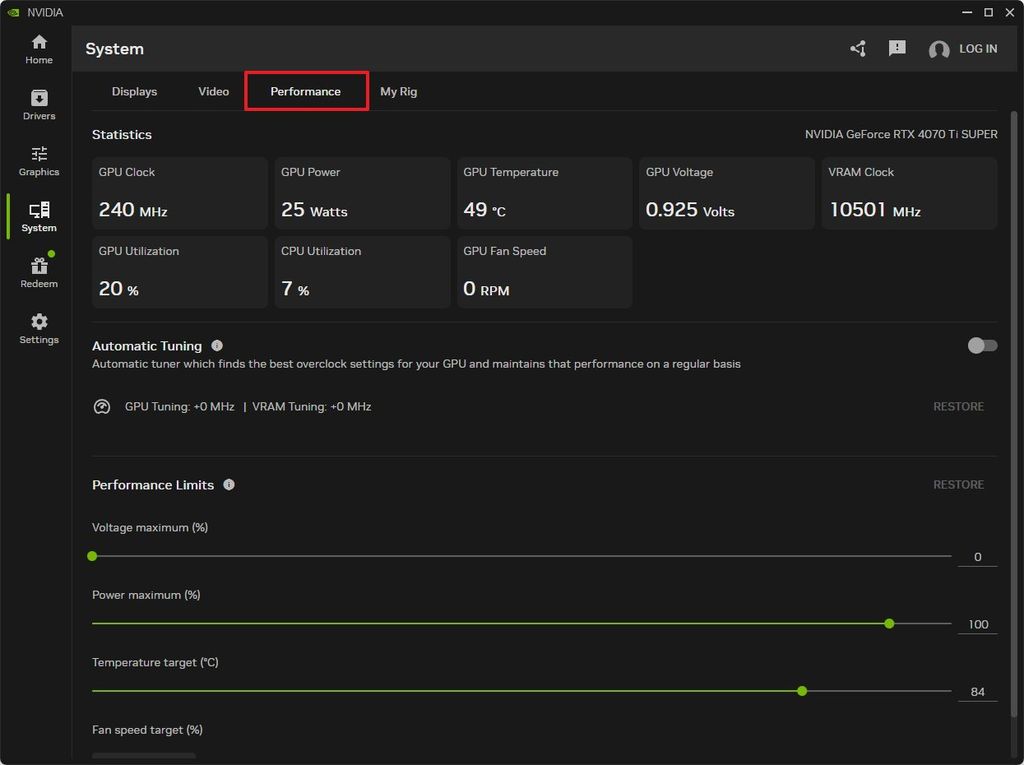Open the My Rig tab
1024x765 pixels.
point(398,91)
